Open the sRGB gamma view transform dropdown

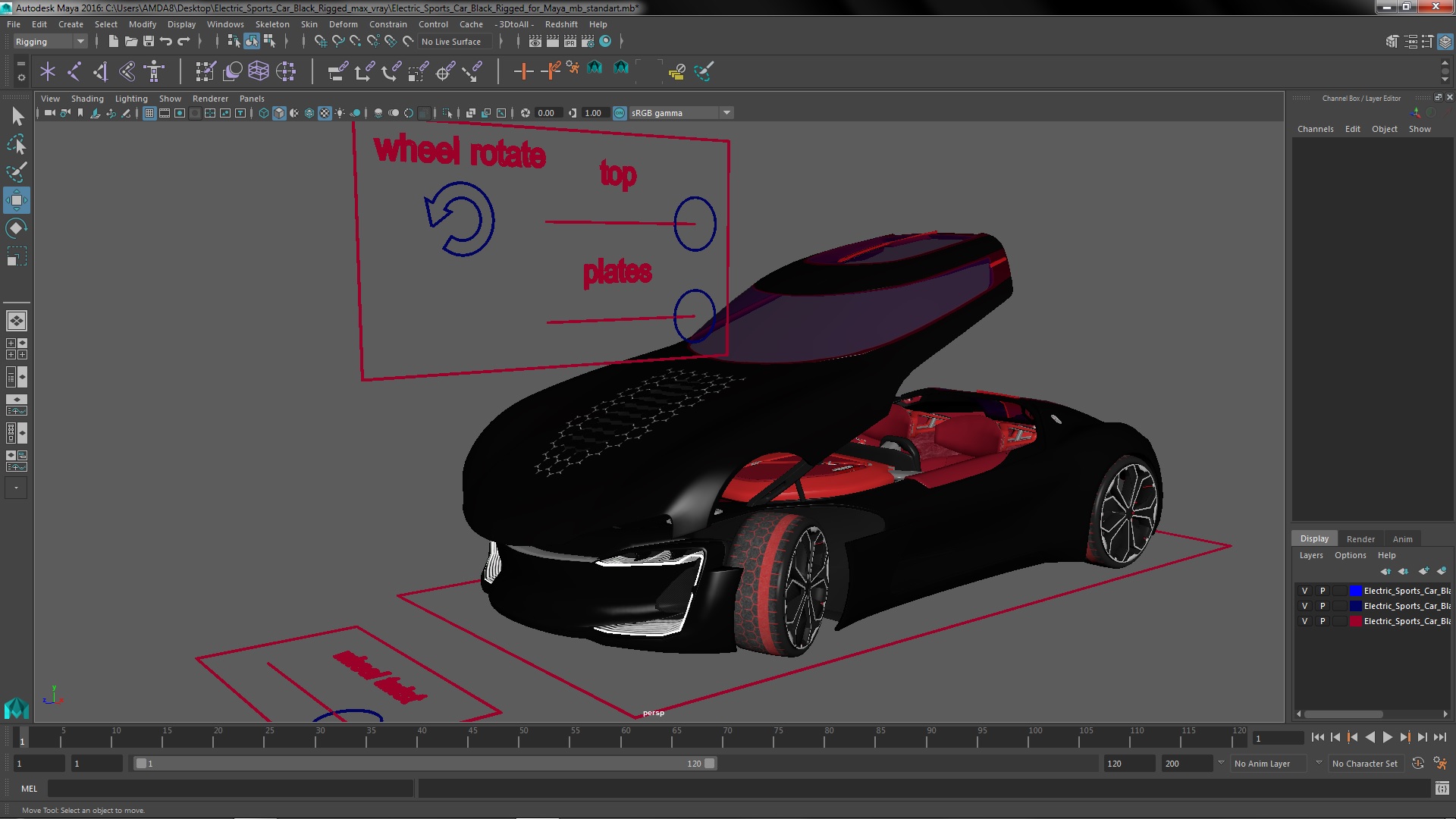681,113
